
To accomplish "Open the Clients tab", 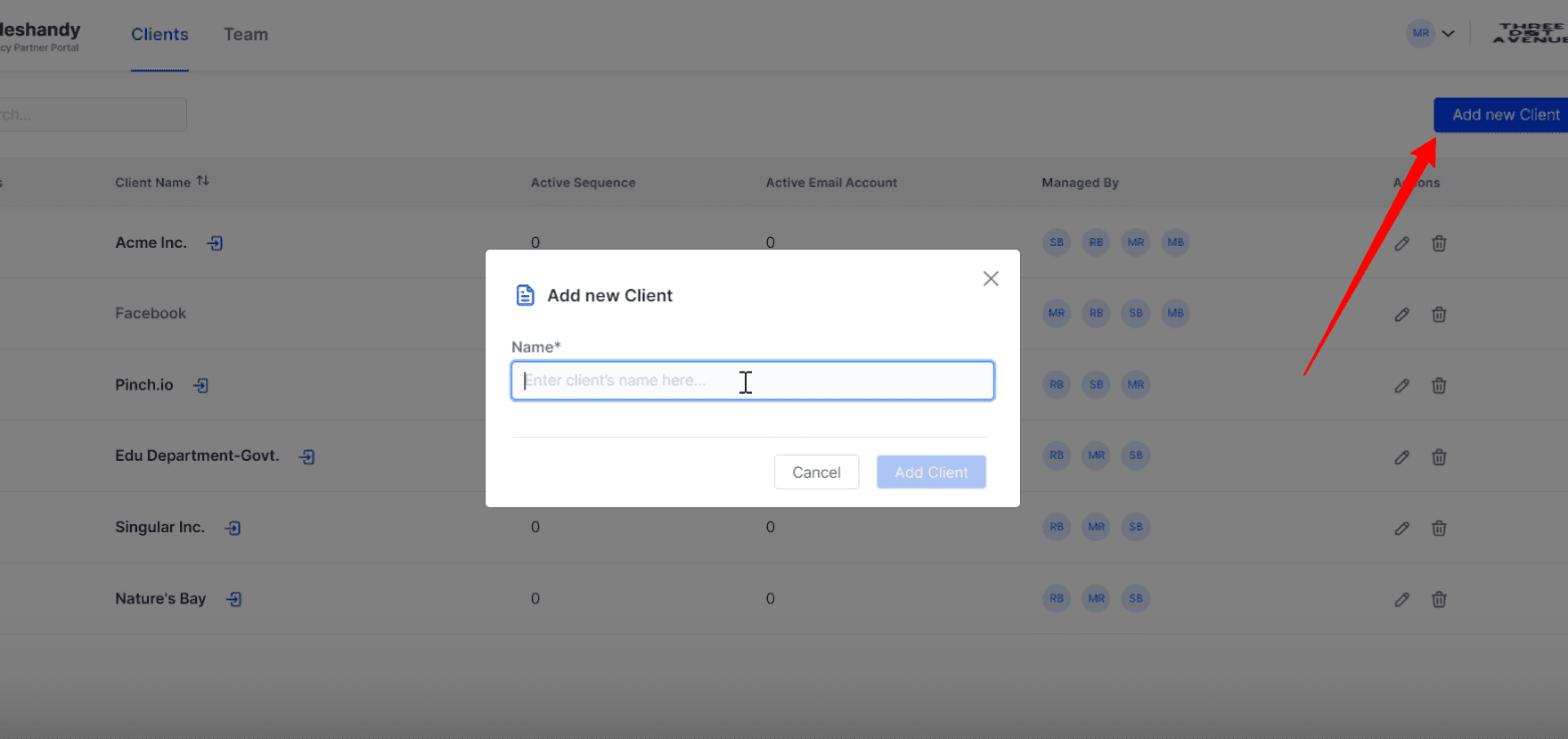I will point(159,35).
